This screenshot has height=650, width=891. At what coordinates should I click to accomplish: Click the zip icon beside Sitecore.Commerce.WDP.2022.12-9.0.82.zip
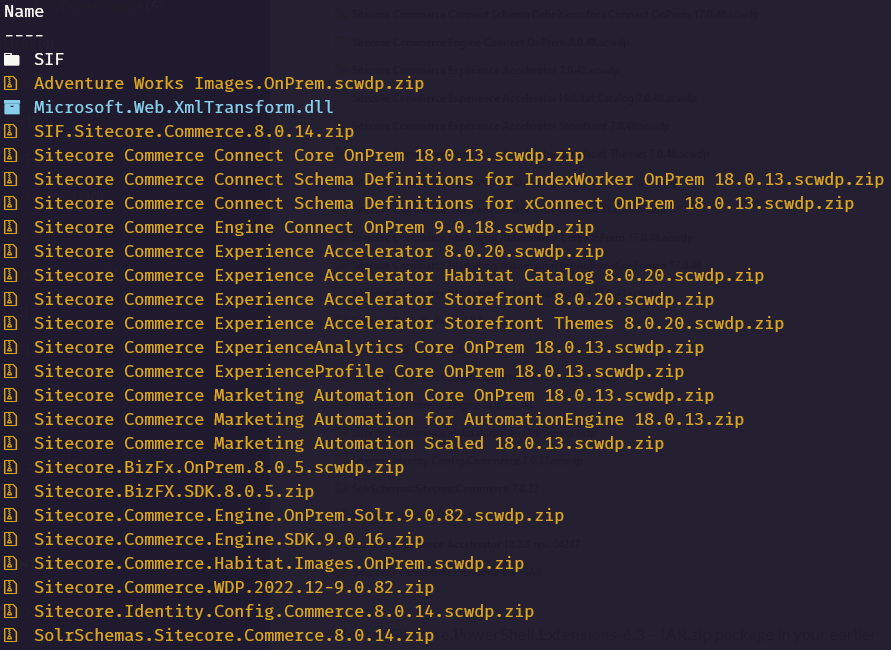point(10,587)
